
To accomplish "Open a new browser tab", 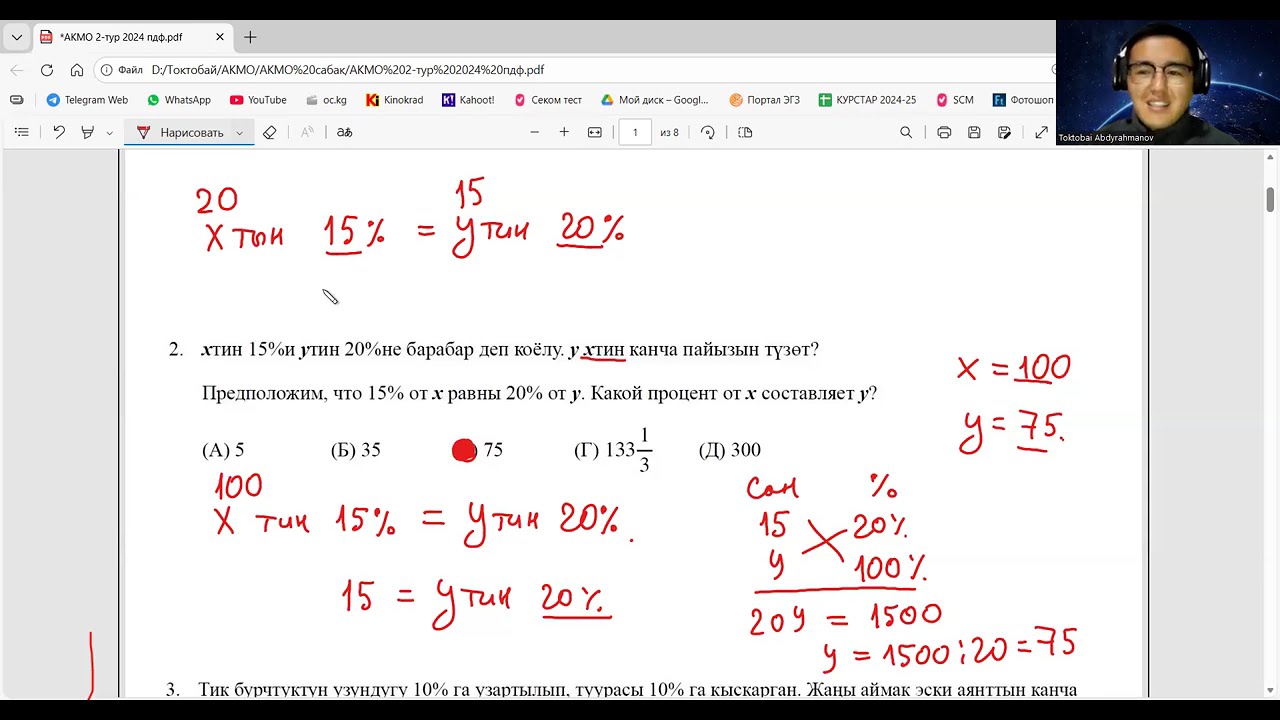I will click(x=250, y=37).
